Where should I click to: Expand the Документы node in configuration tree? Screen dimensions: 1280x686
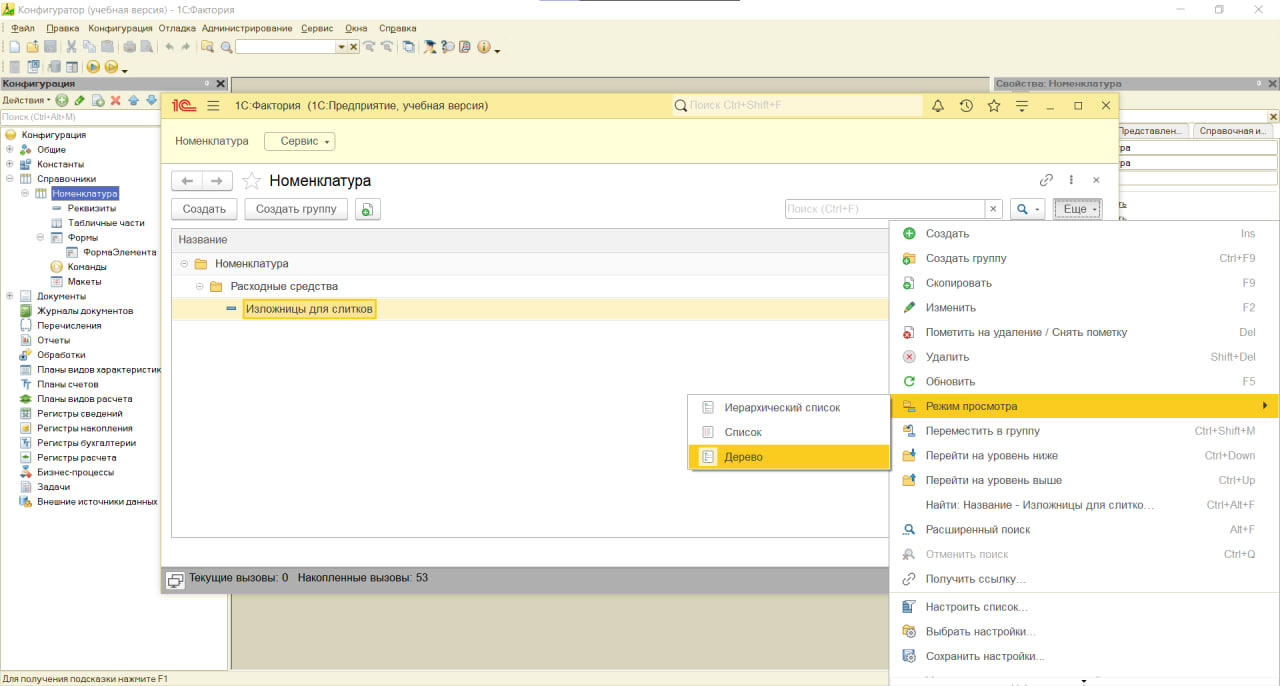10,296
